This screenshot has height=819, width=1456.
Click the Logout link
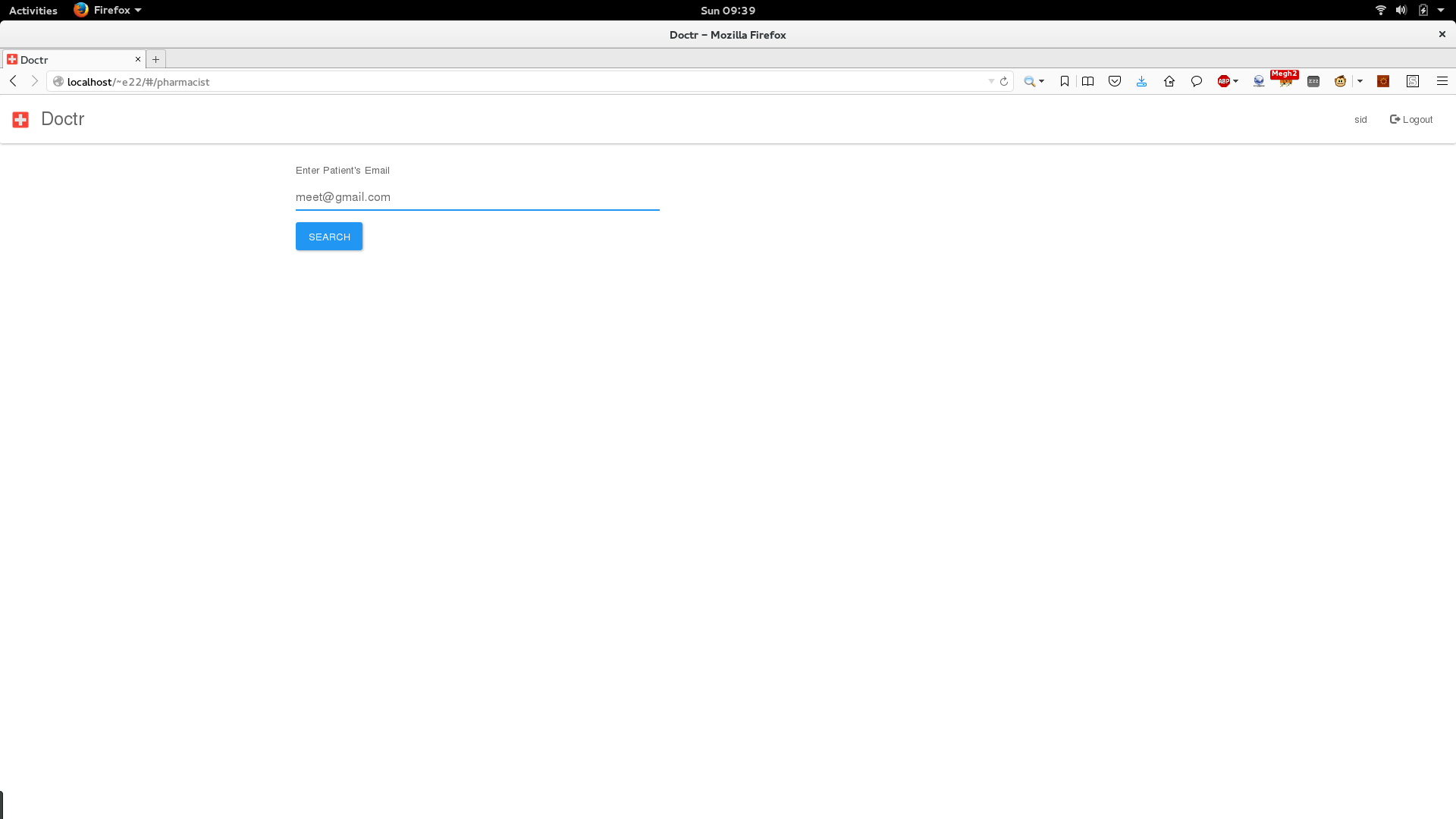[x=1411, y=119]
